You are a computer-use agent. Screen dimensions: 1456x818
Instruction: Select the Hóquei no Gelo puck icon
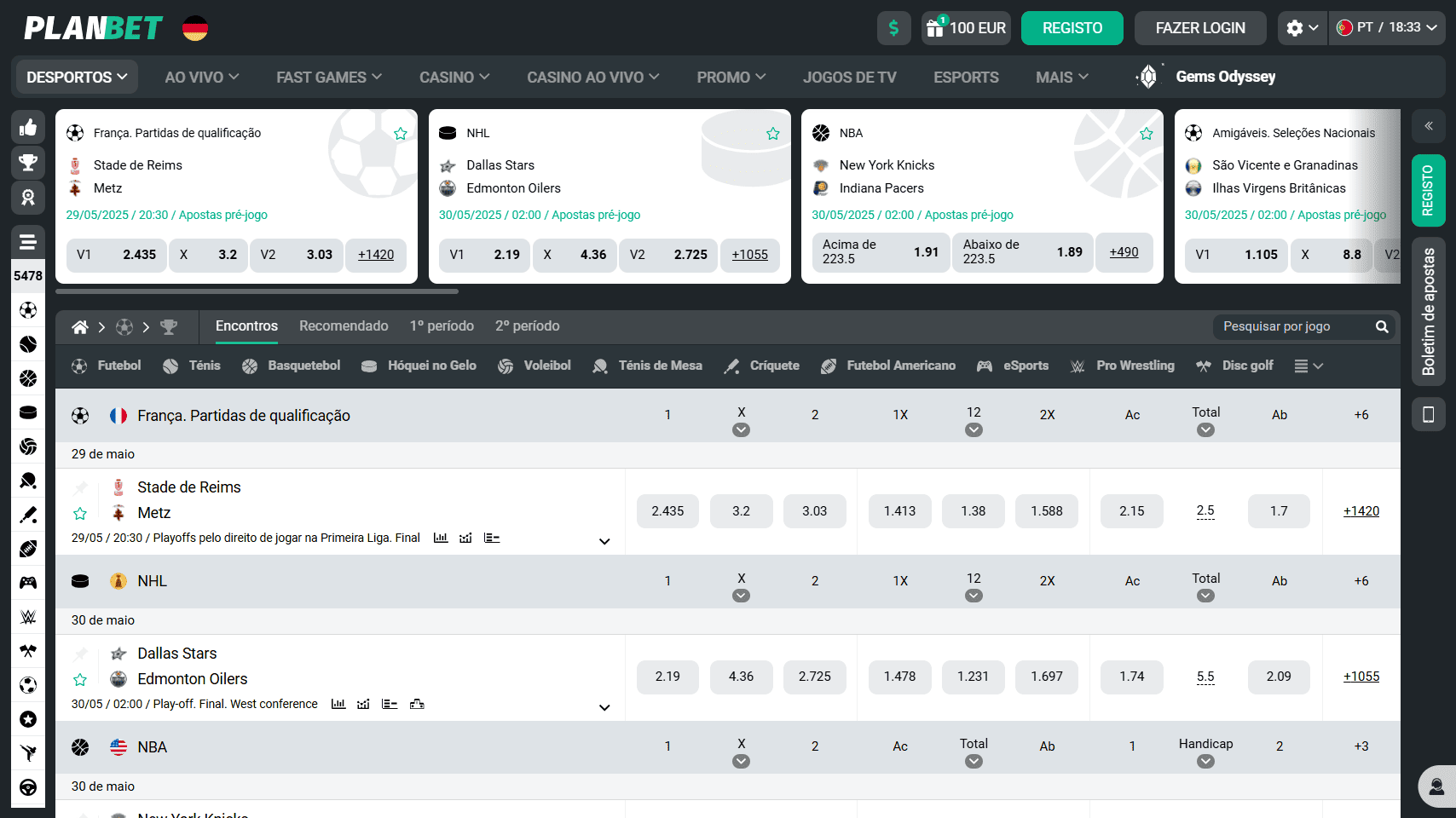coord(28,412)
